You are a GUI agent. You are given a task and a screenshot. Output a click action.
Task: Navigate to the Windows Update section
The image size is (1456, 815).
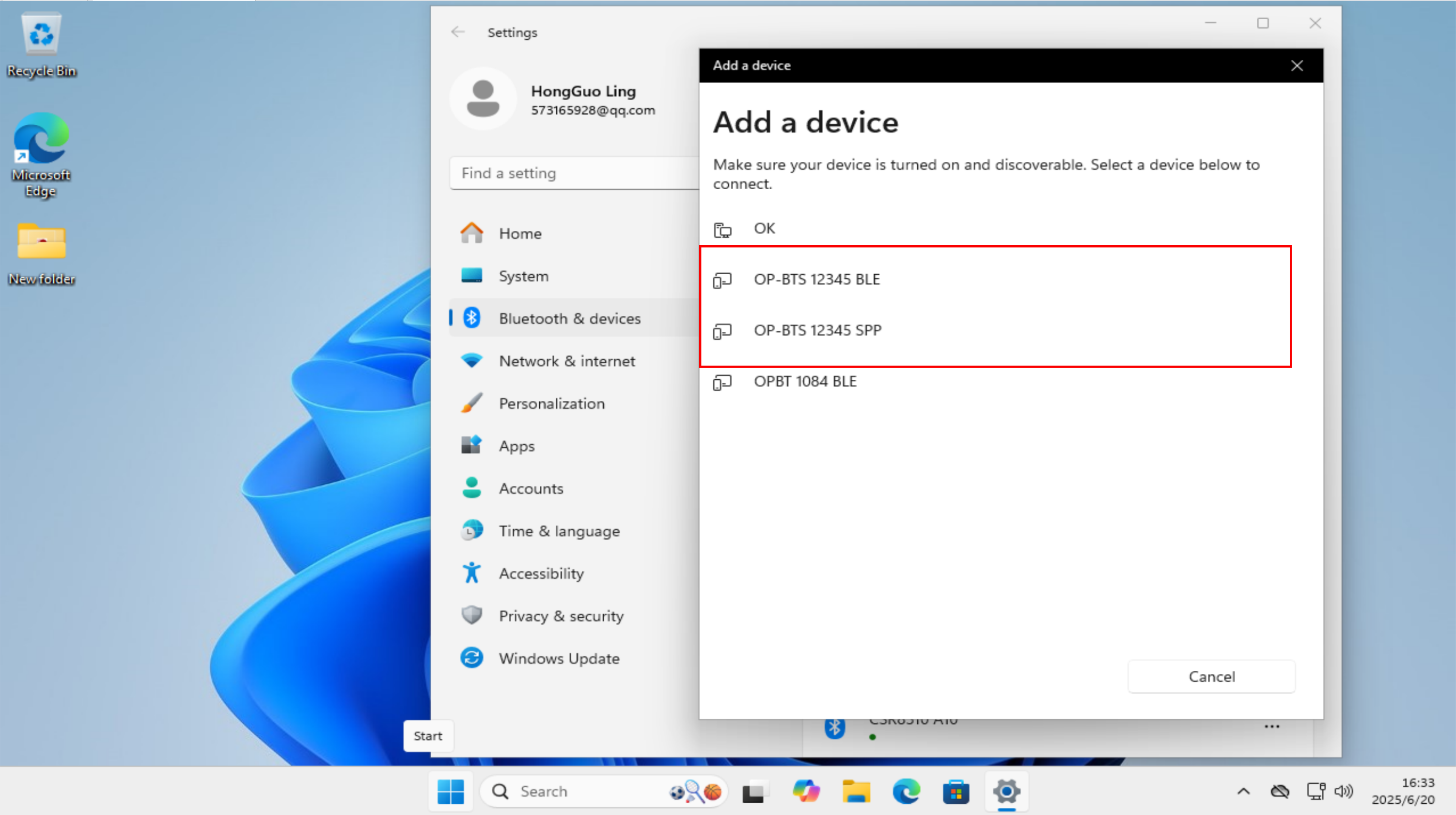[558, 658]
